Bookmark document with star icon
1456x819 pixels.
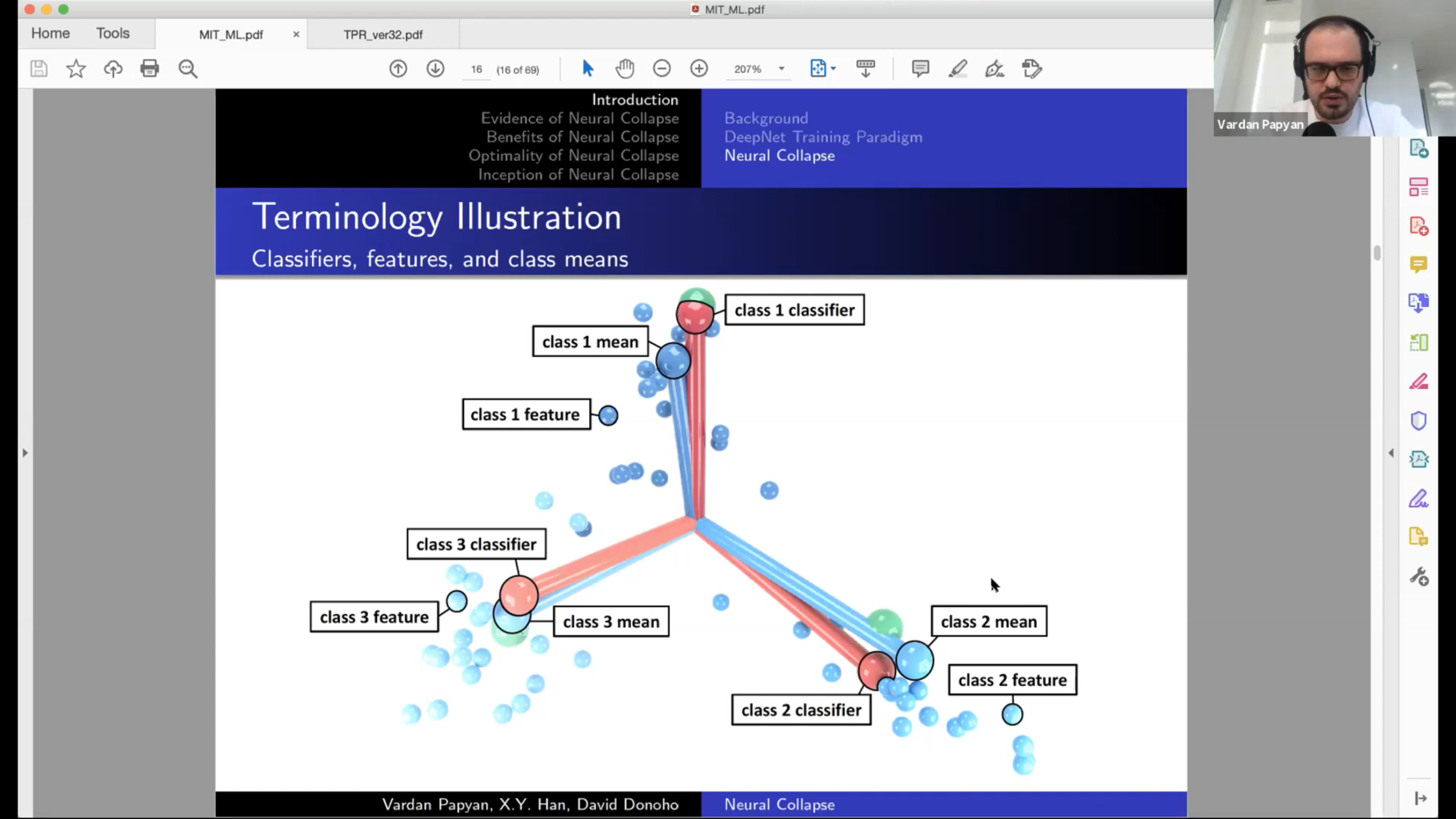pos(76,69)
